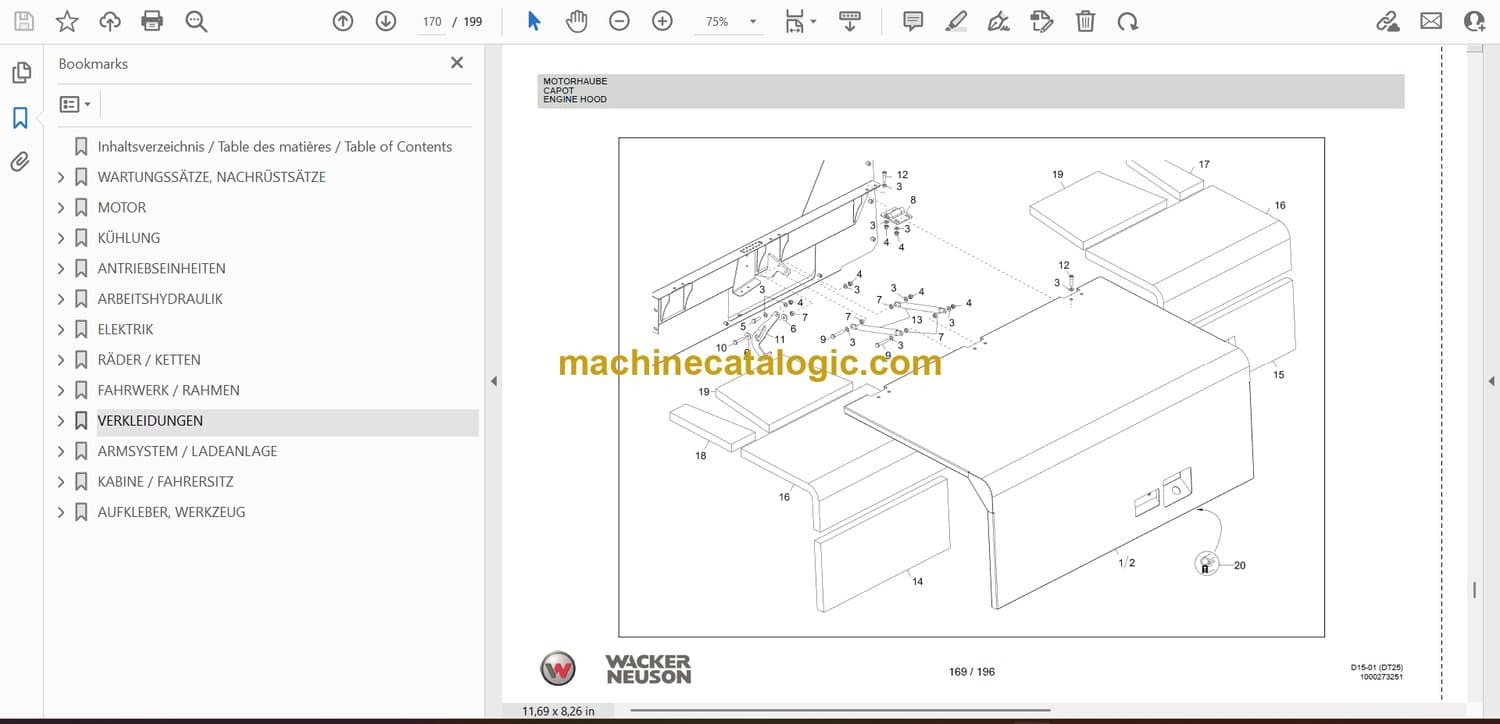Select the Hand pan tool
Image resolution: width=1500 pixels, height=724 pixels.
[576, 21]
